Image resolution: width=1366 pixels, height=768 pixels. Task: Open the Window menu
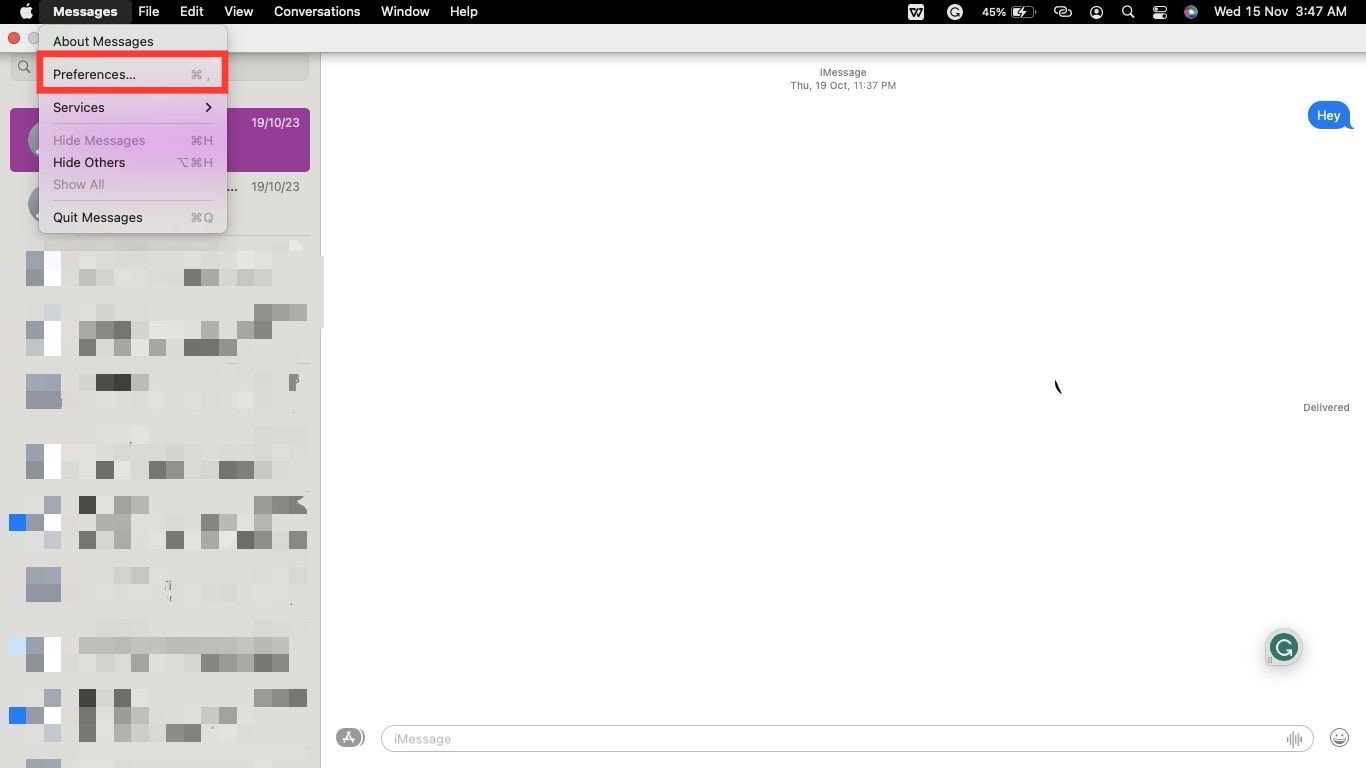coord(405,12)
